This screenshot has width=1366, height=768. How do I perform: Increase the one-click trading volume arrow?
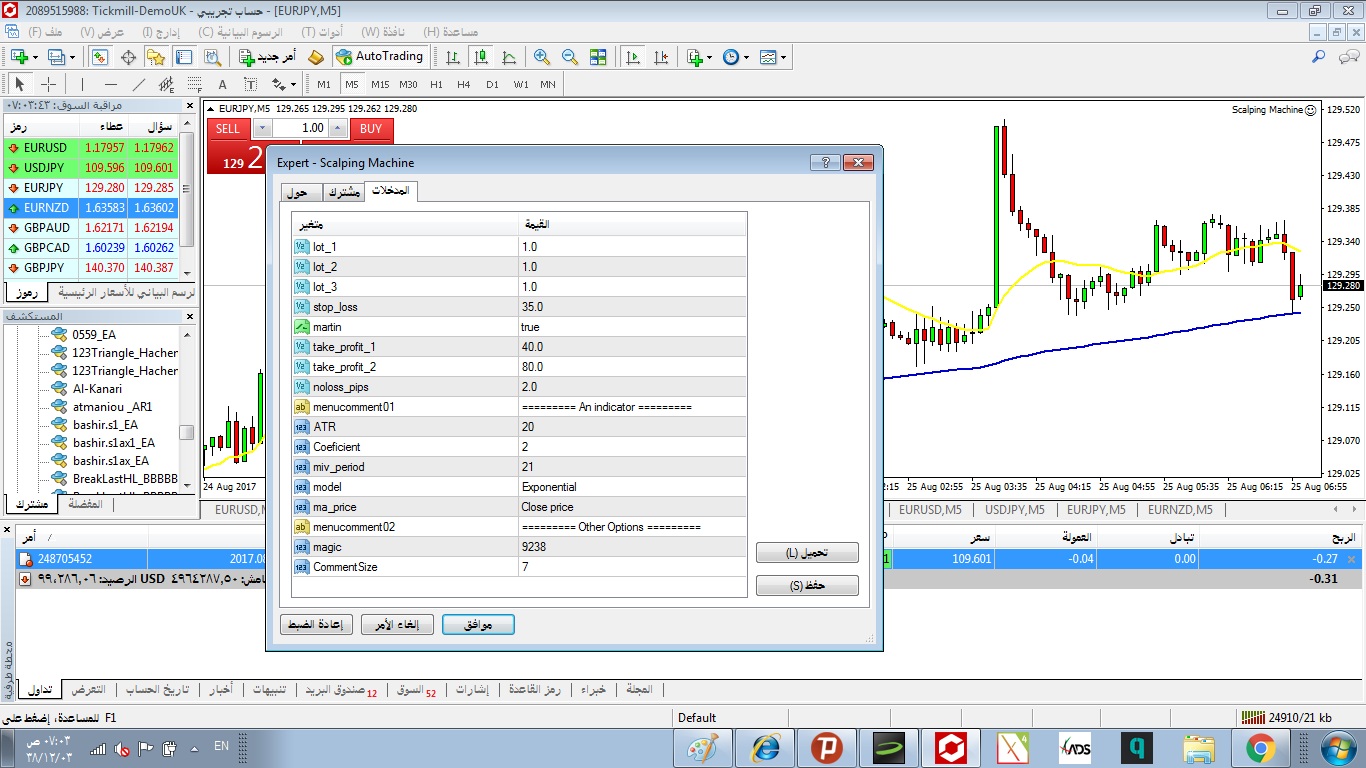338,128
